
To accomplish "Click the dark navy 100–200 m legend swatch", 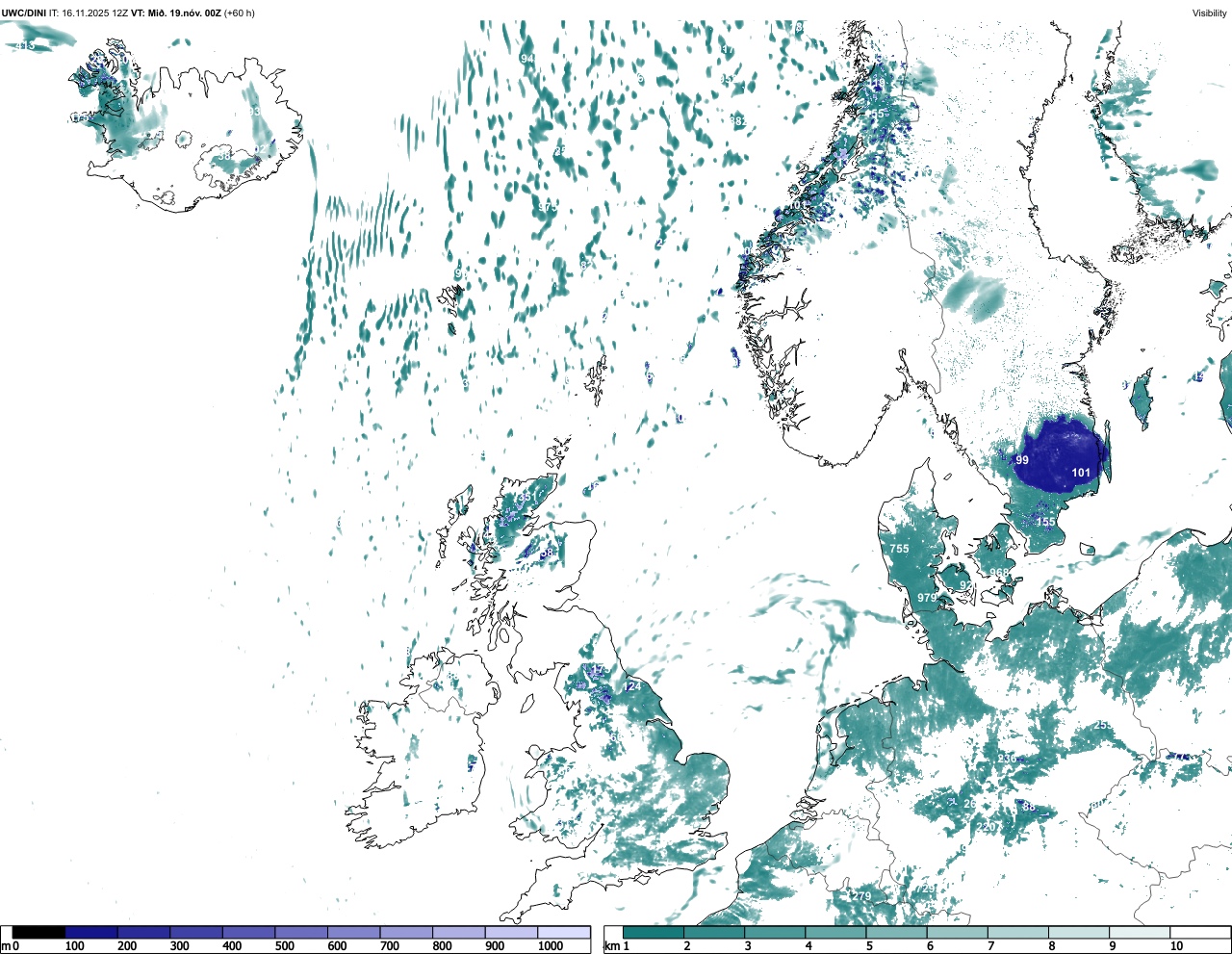I will (x=91, y=932).
